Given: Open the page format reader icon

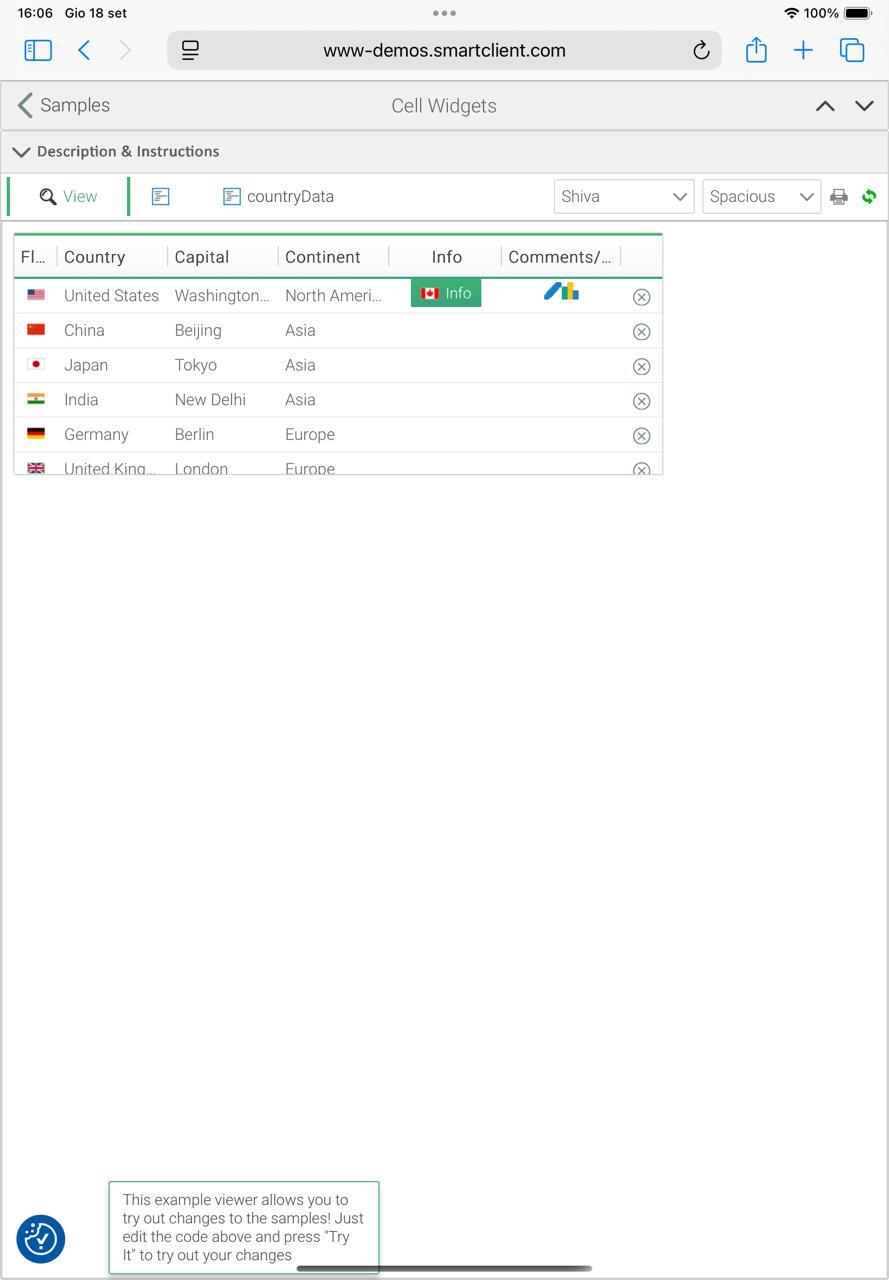Looking at the screenshot, I should point(190,50).
